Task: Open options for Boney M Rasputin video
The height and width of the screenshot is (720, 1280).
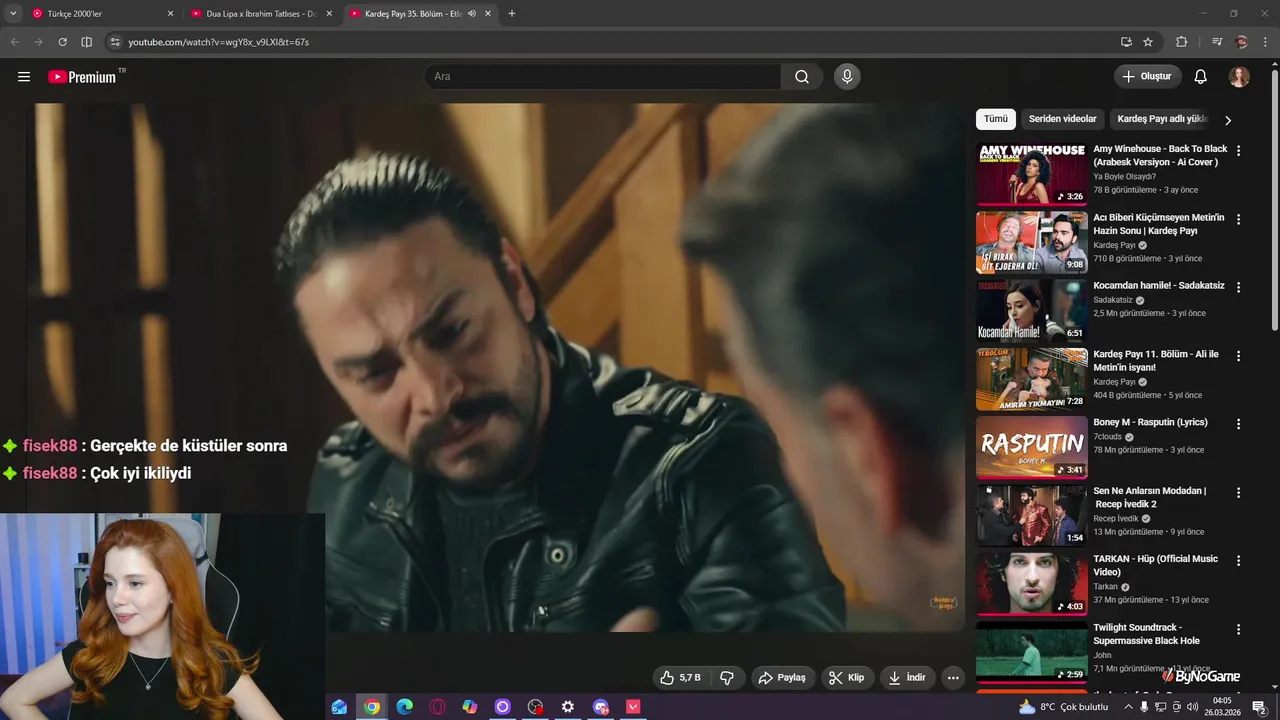Action: (x=1238, y=424)
